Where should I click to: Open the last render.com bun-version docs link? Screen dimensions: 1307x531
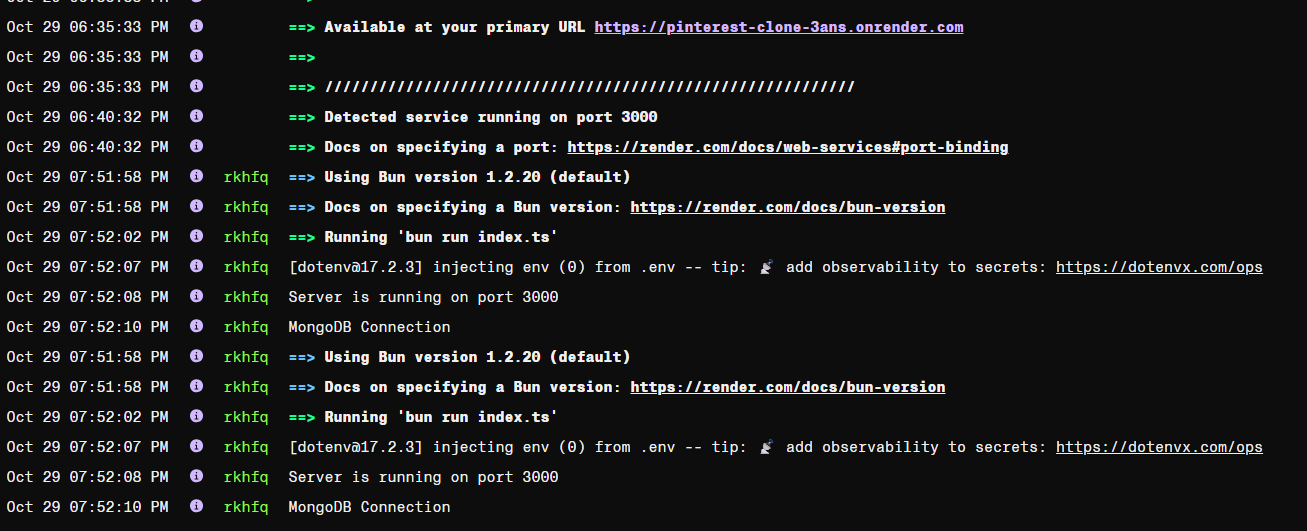(787, 387)
